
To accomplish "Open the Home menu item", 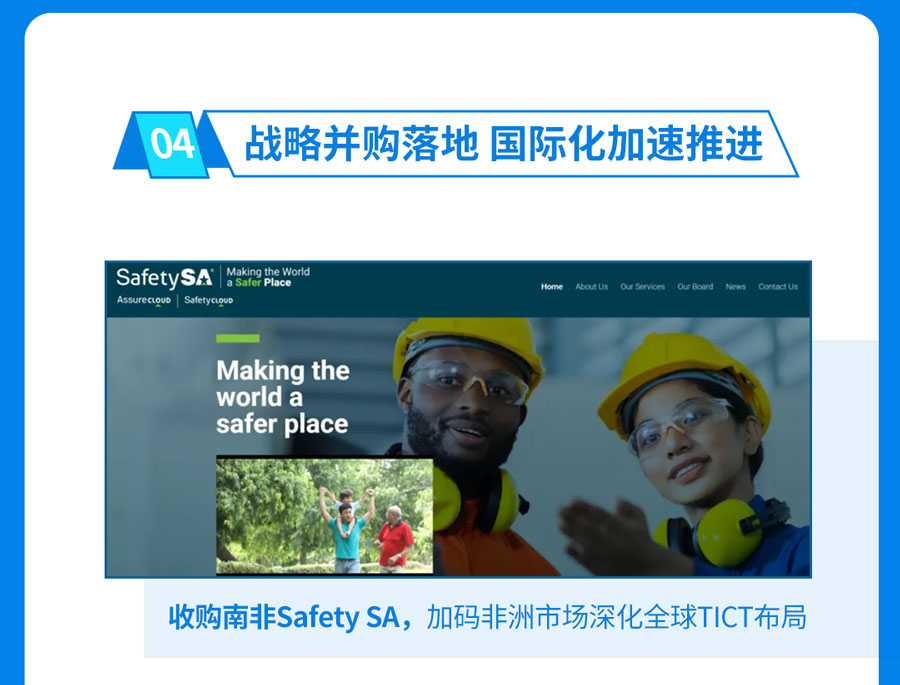I will [552, 287].
